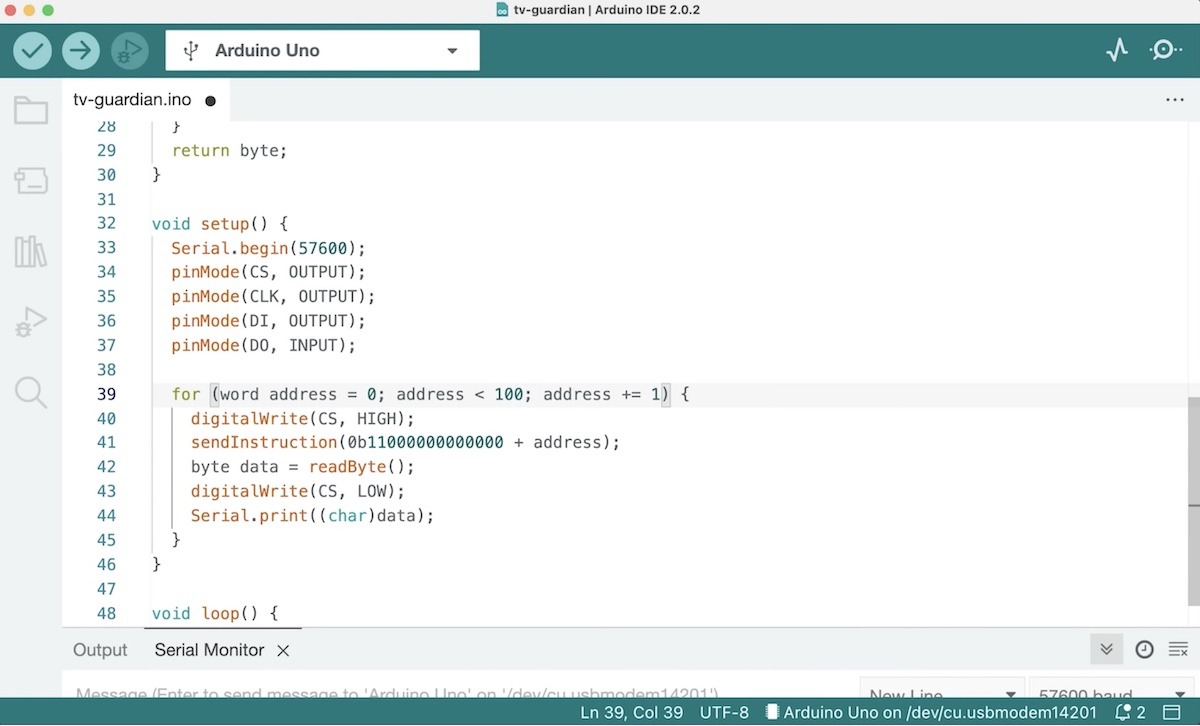The width and height of the screenshot is (1200, 726).
Task: Click the Upload arrow button
Action: [x=81, y=50]
